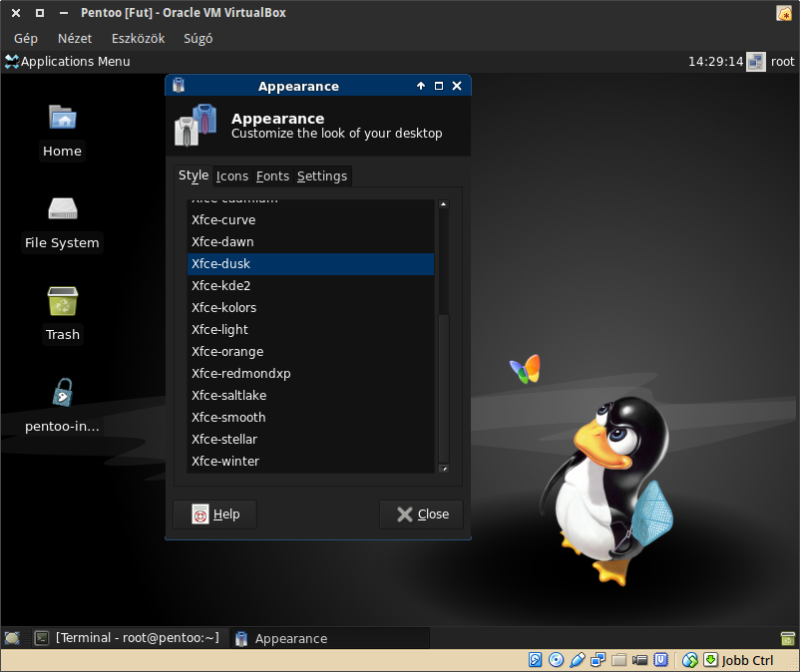Select the Xfce-saltlake style
The width and height of the screenshot is (800, 672).
tap(311, 395)
